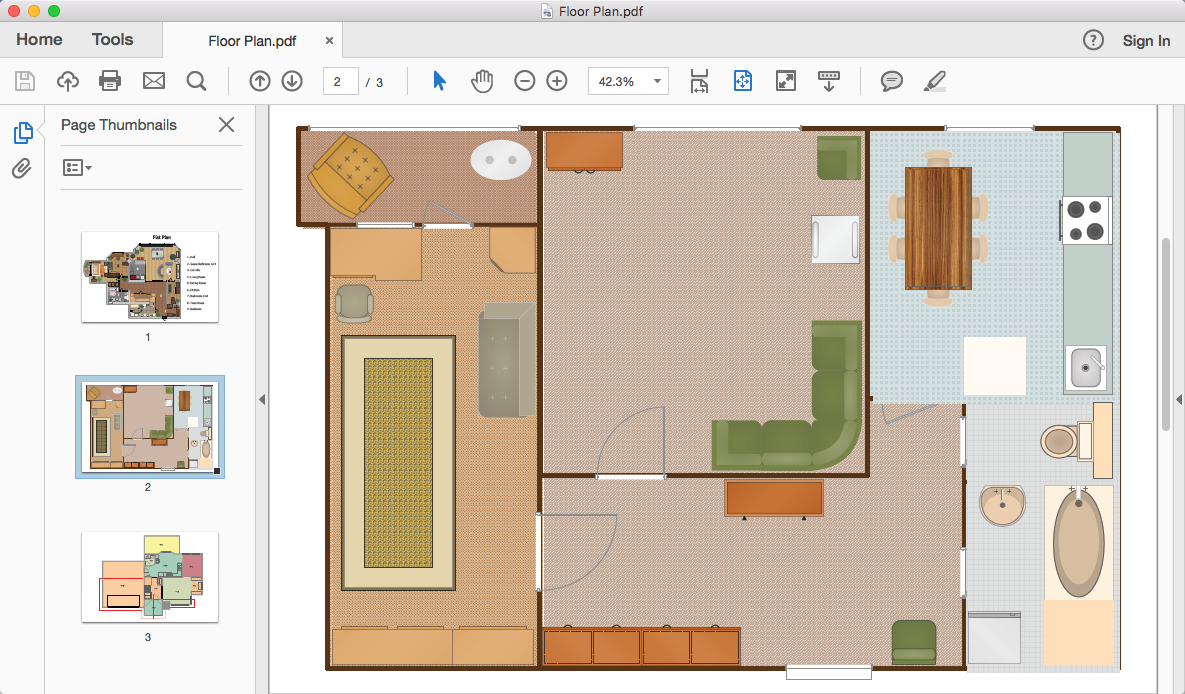The height and width of the screenshot is (694, 1185).
Task: Expand the thumbnail options menu
Action: 77,167
